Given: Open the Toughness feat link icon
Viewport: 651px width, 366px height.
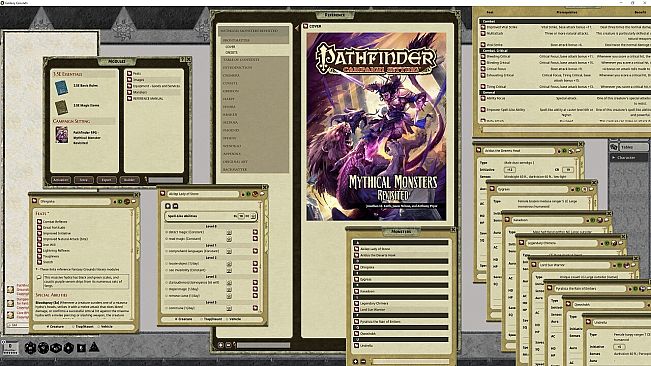Looking at the screenshot, I should [39, 256].
